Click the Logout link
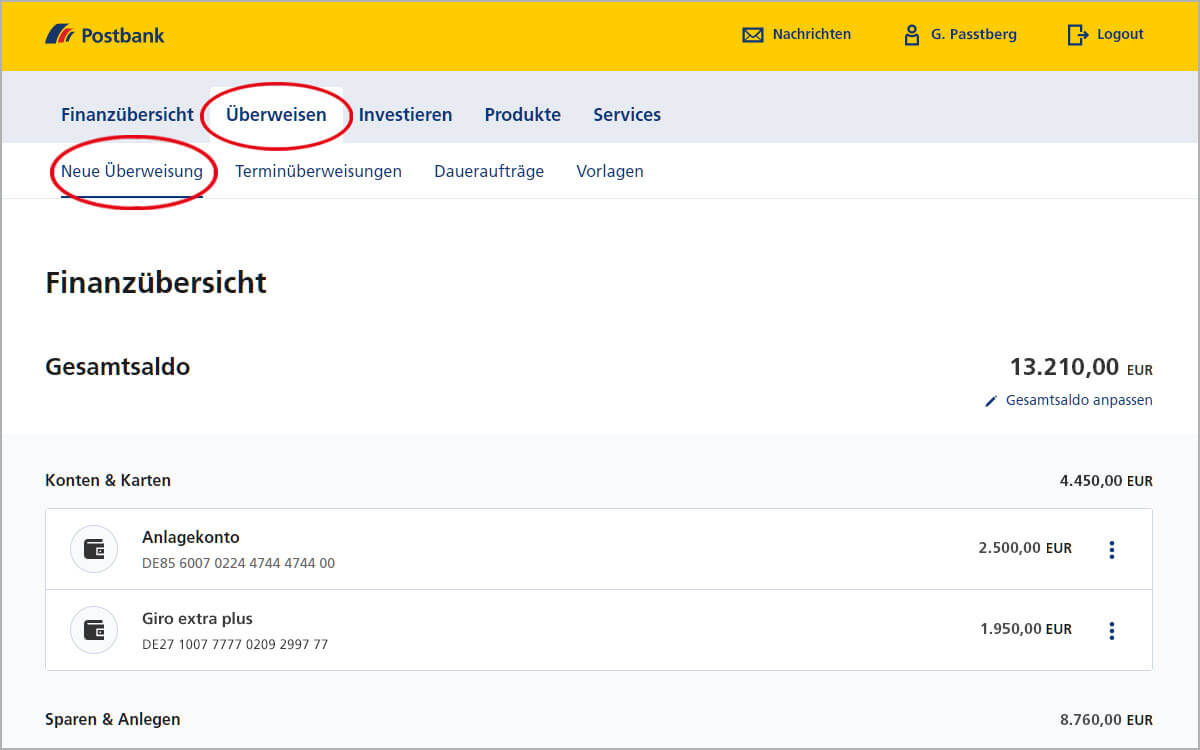The image size is (1200, 750). 1120,34
